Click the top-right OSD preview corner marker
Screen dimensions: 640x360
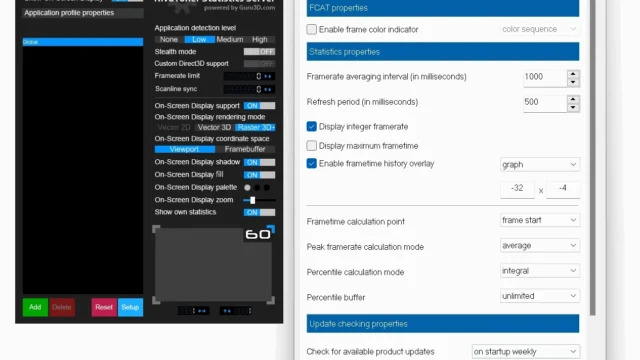pos(271,229)
